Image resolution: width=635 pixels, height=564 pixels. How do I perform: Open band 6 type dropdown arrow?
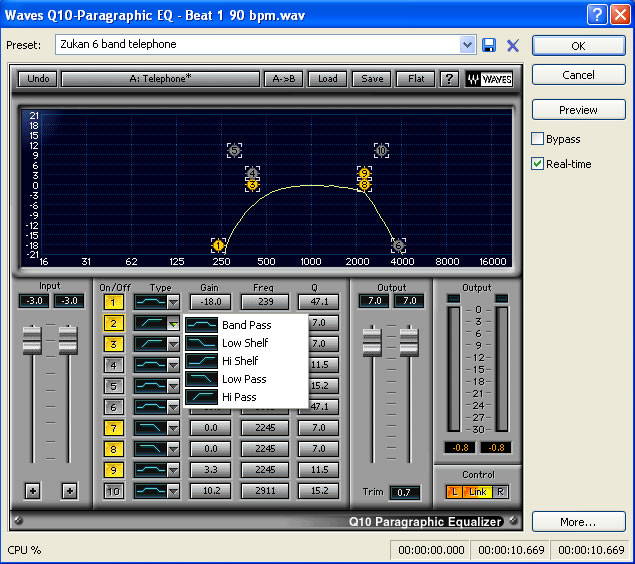173,407
